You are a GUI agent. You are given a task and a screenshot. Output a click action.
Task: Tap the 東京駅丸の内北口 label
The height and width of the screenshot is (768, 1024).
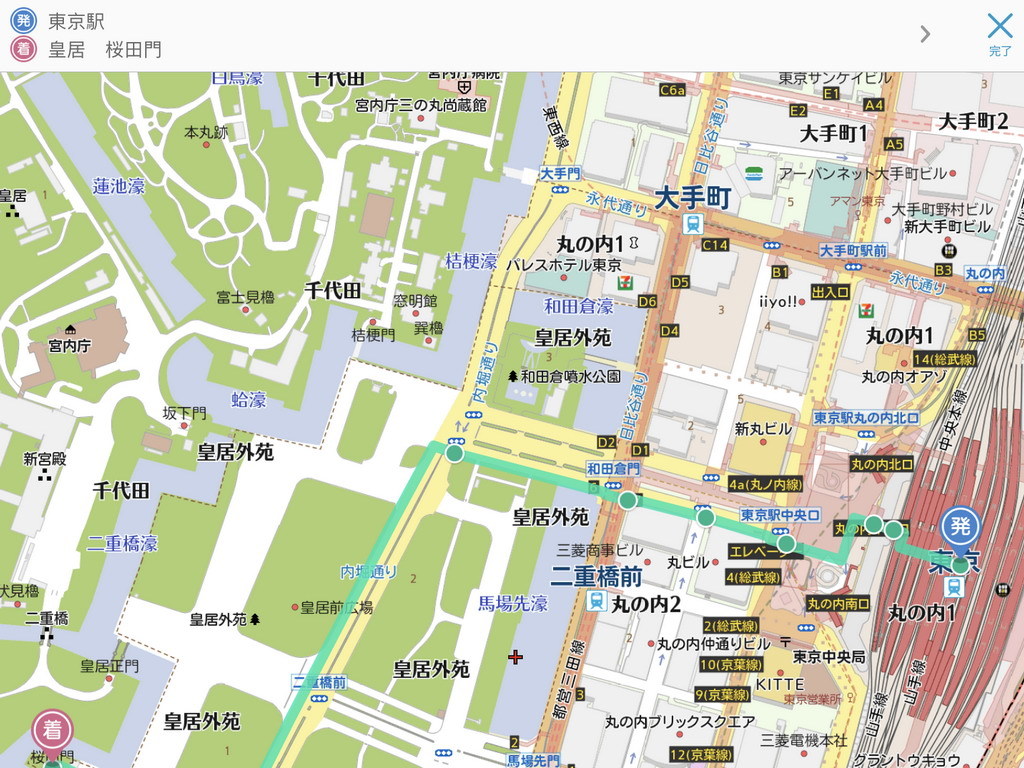tap(866, 418)
